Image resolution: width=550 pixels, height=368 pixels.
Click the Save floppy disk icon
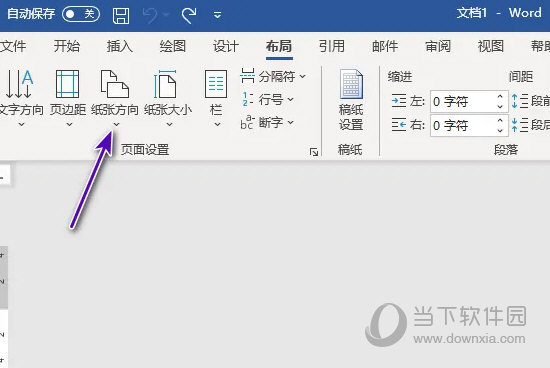pyautogui.click(x=121, y=15)
